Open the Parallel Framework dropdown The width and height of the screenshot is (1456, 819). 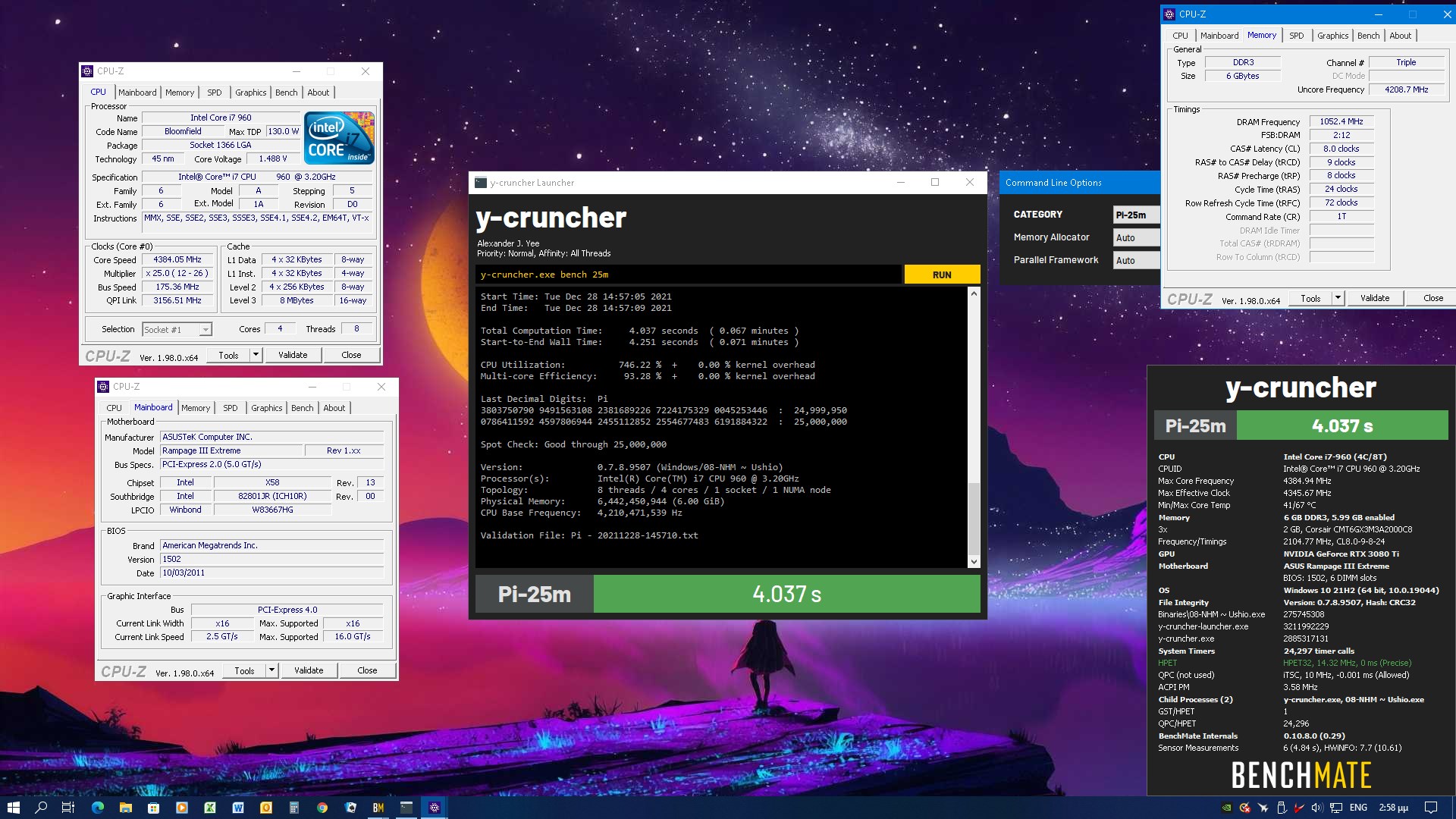[1137, 260]
